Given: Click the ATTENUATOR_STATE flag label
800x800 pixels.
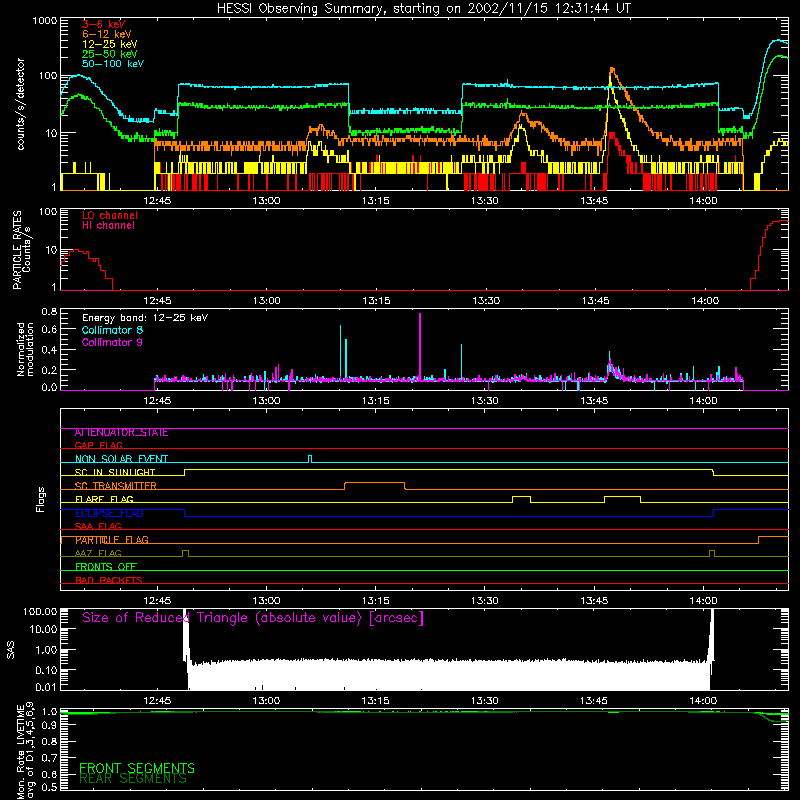Looking at the screenshot, I should 121,433.
